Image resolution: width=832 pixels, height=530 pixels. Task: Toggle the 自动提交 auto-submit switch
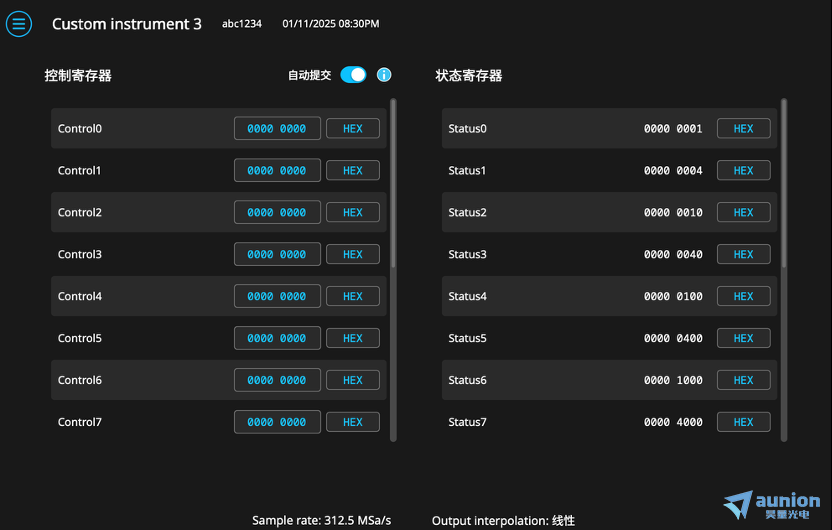[353, 75]
